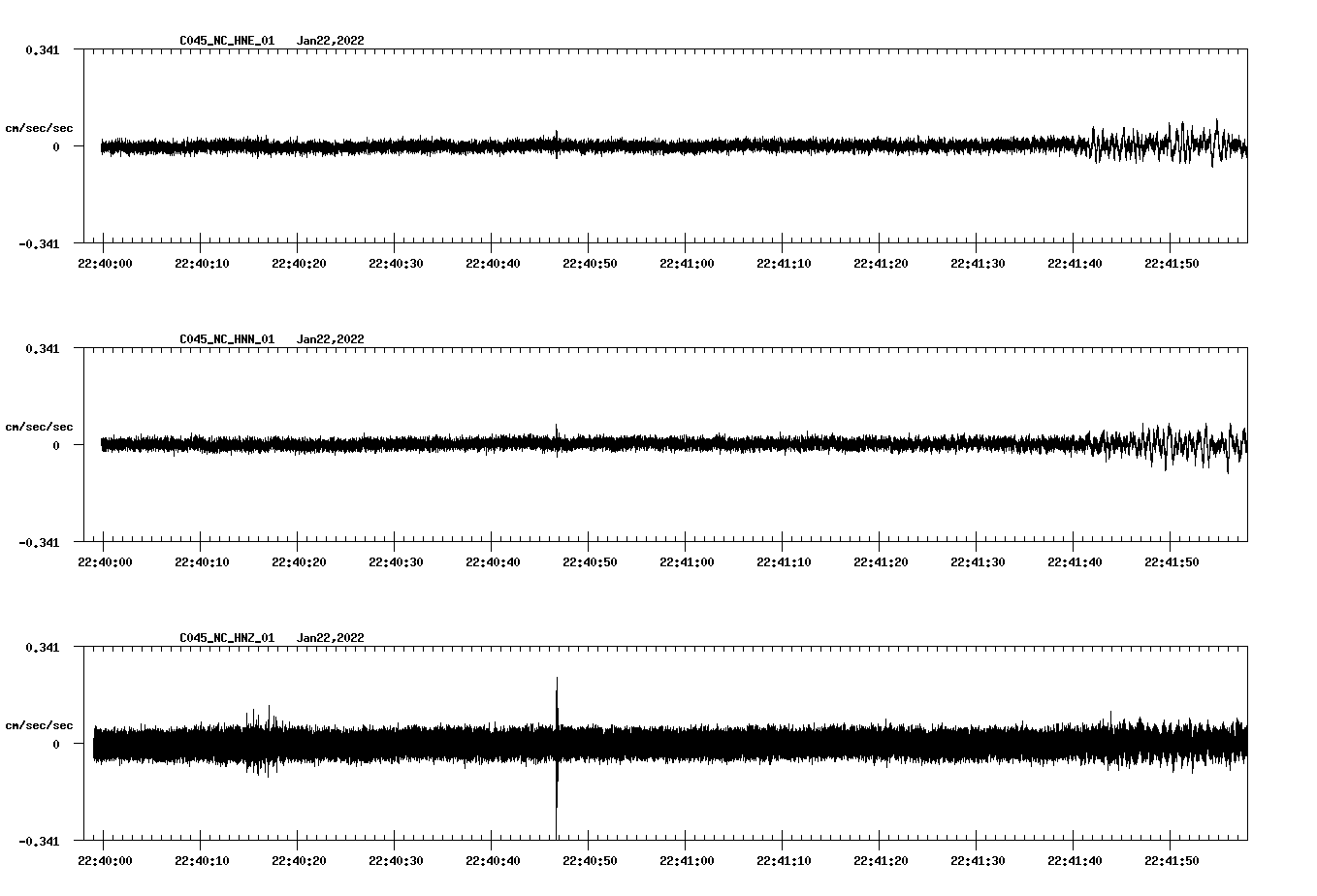Click the zero label on HNZ axis
Screen dimensions: 1317x896
coord(56,744)
